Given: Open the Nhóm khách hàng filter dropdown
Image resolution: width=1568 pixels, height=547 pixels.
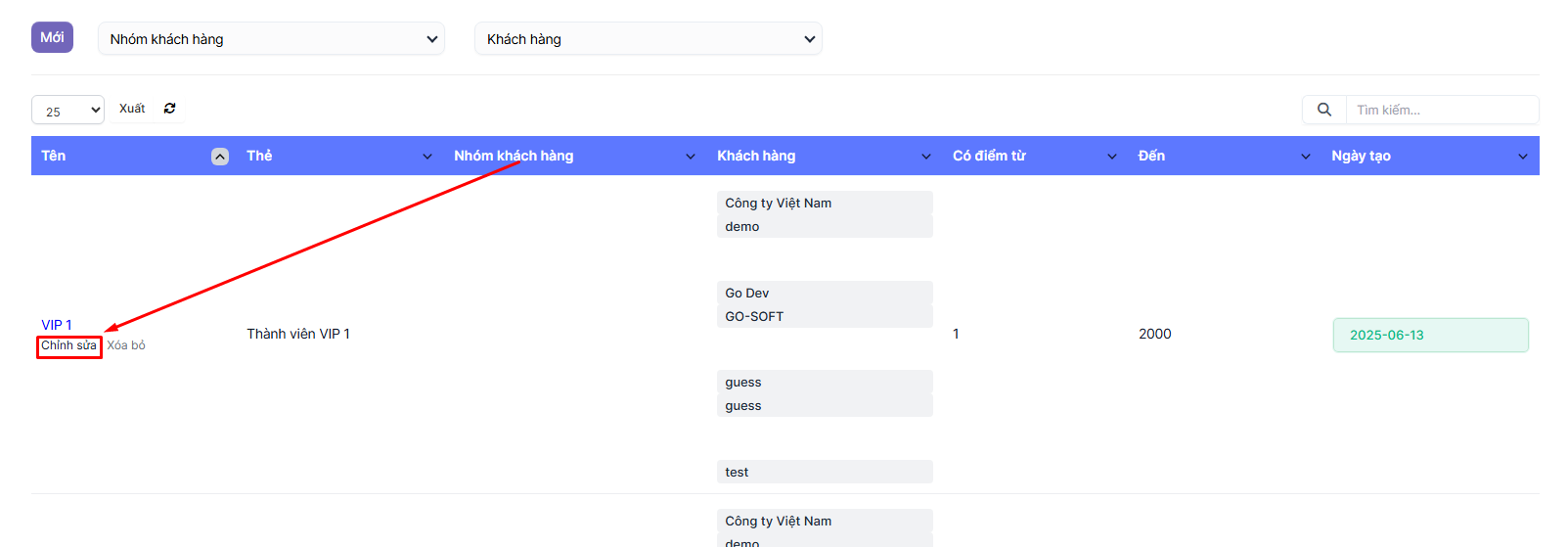Looking at the screenshot, I should (271, 39).
